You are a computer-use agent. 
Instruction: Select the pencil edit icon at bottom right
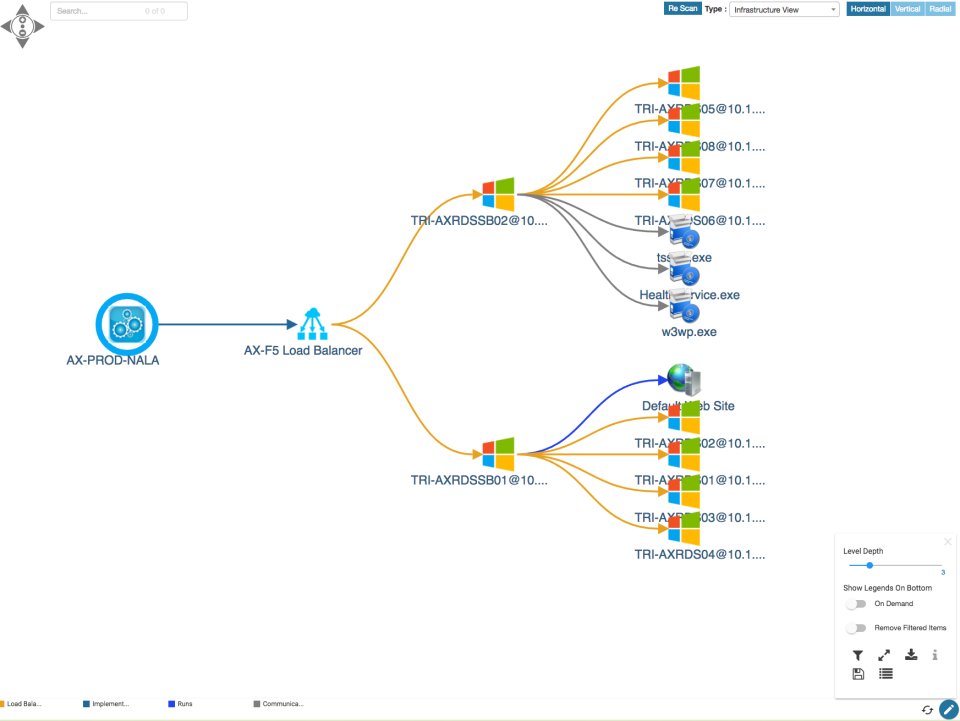pyautogui.click(x=950, y=707)
